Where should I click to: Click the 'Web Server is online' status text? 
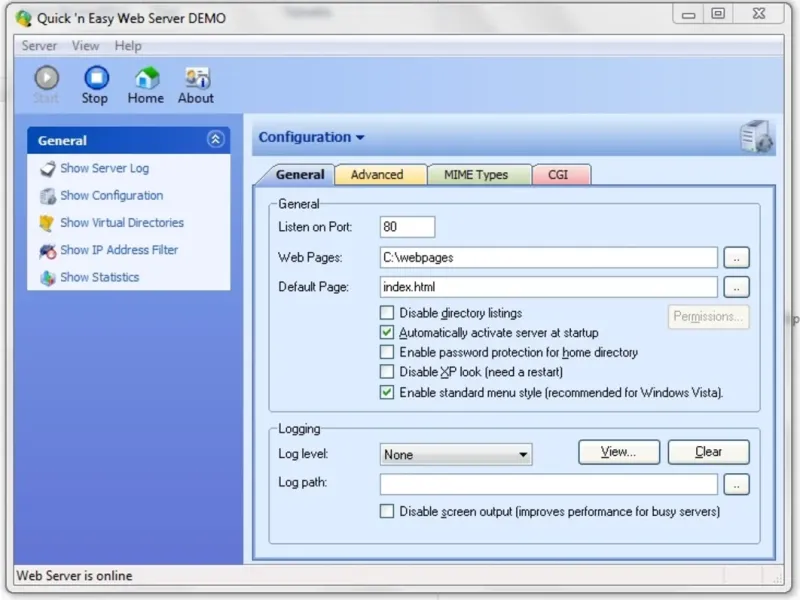pos(74,576)
